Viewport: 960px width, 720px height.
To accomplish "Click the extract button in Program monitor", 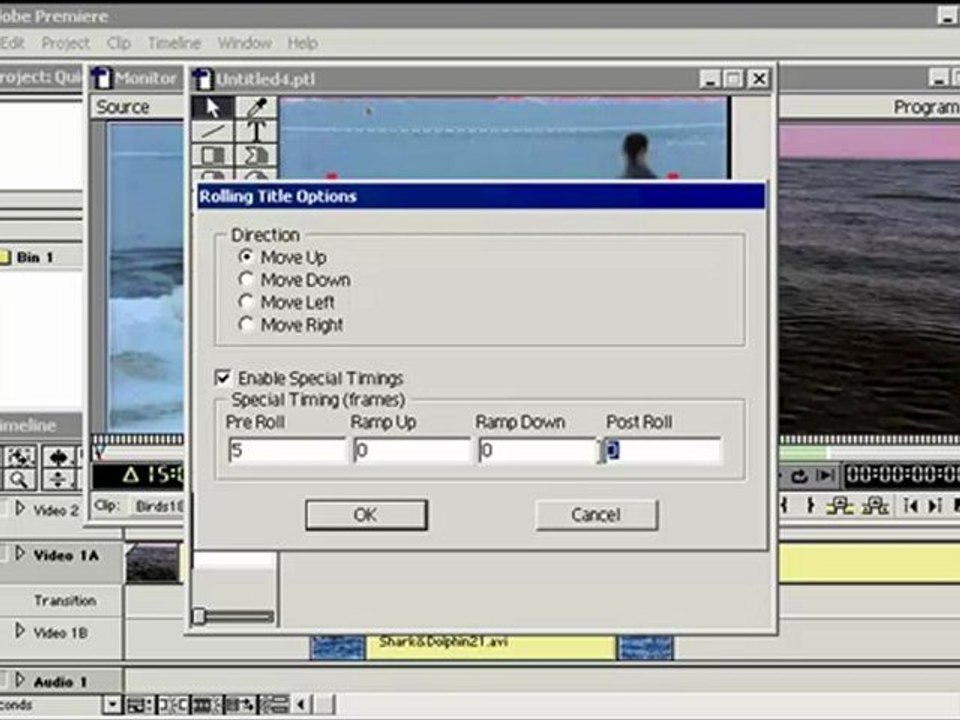I will point(876,506).
